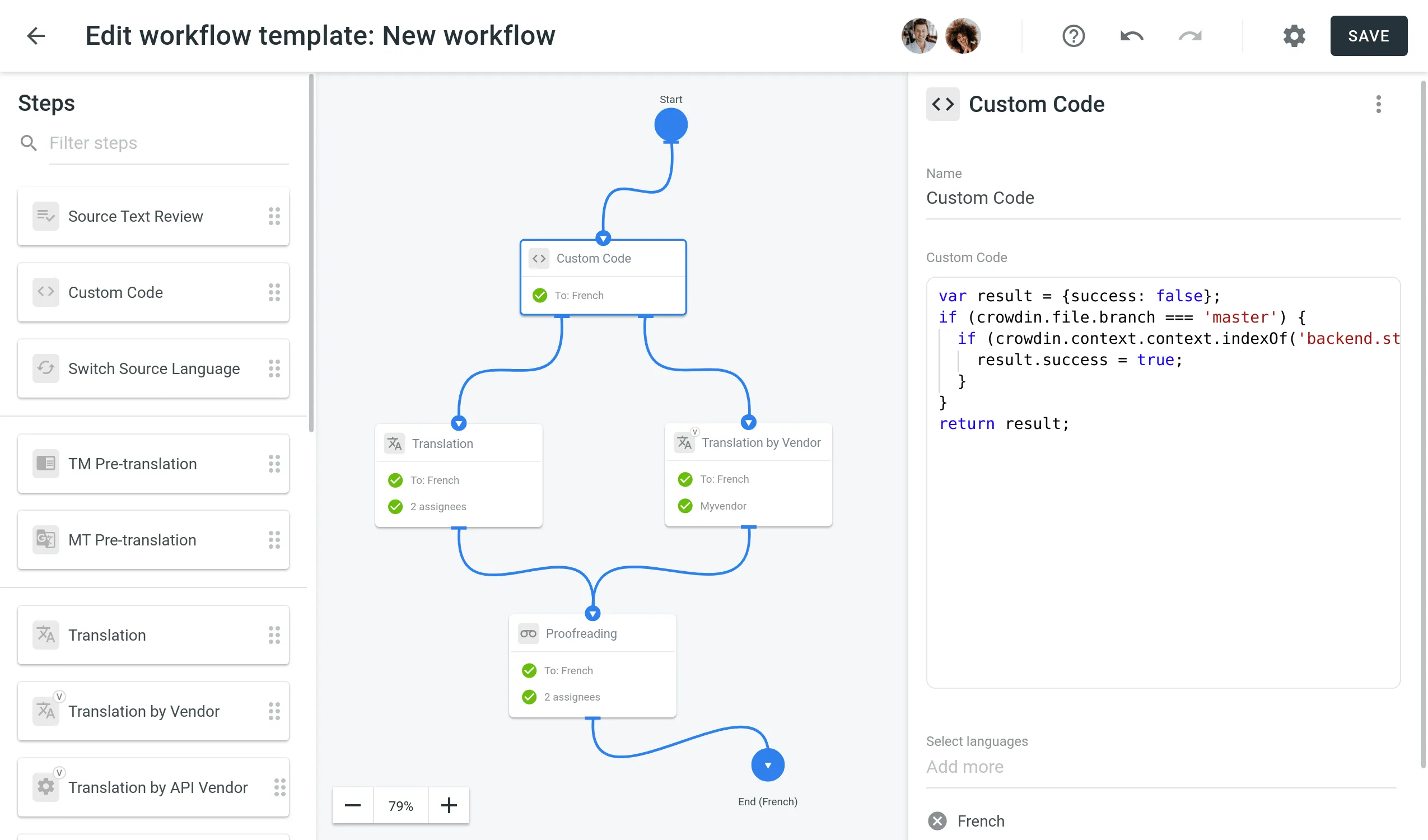
Task: Zoom in canvas with plus button
Action: [x=449, y=805]
